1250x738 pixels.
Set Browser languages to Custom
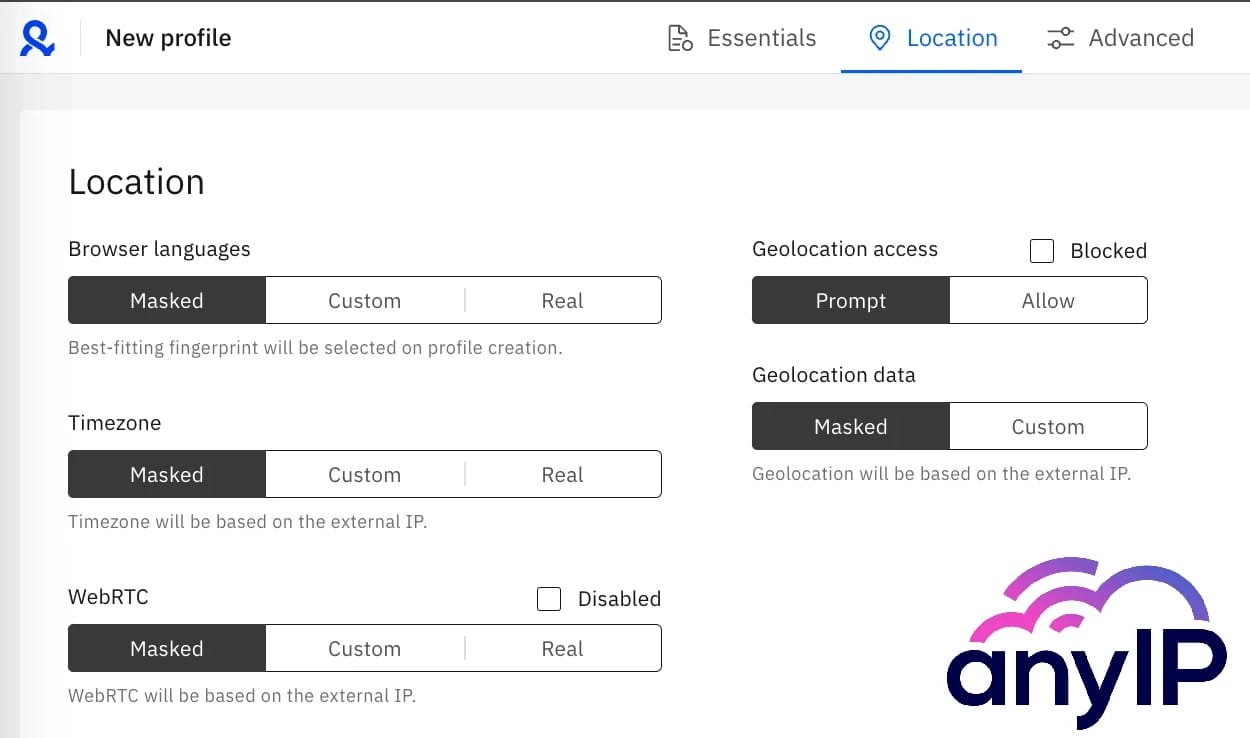[364, 300]
